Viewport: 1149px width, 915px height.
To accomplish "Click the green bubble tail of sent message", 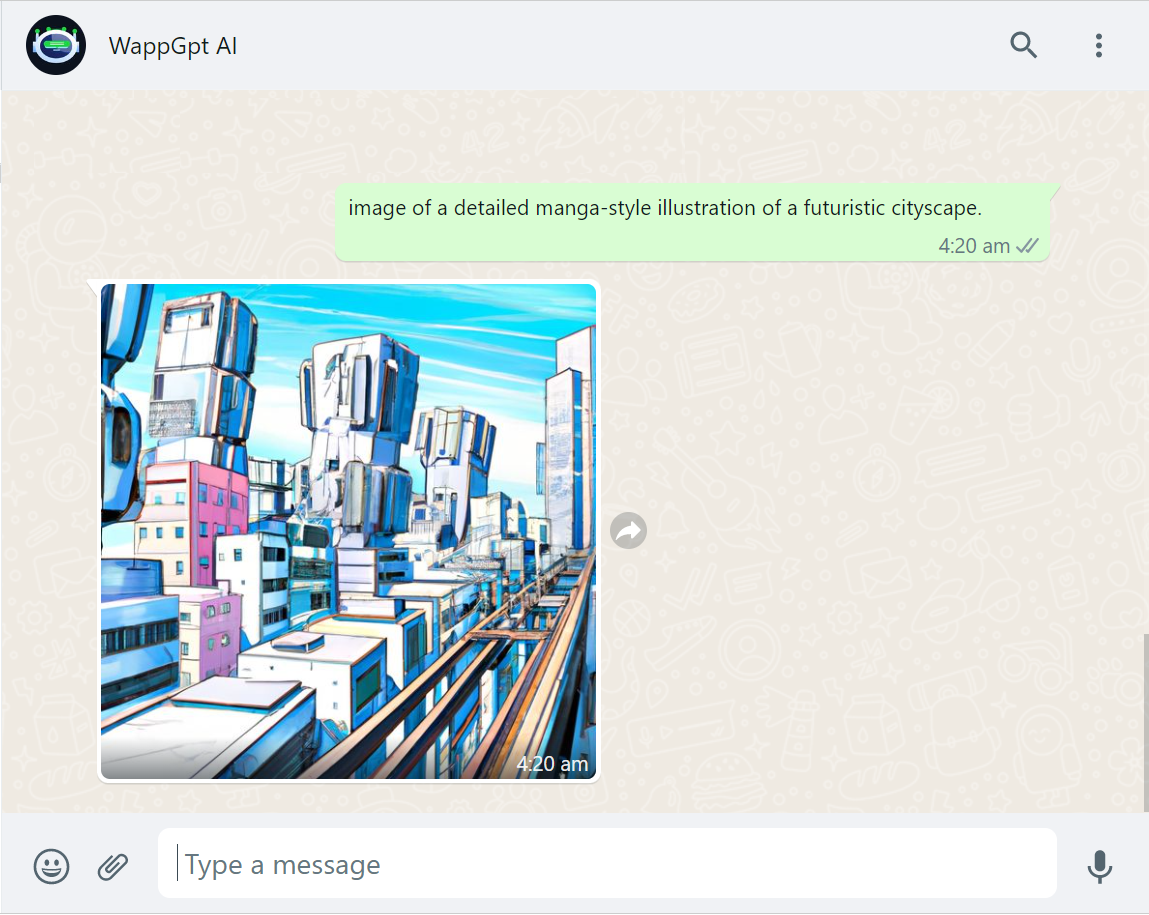I will pyautogui.click(x=1054, y=191).
